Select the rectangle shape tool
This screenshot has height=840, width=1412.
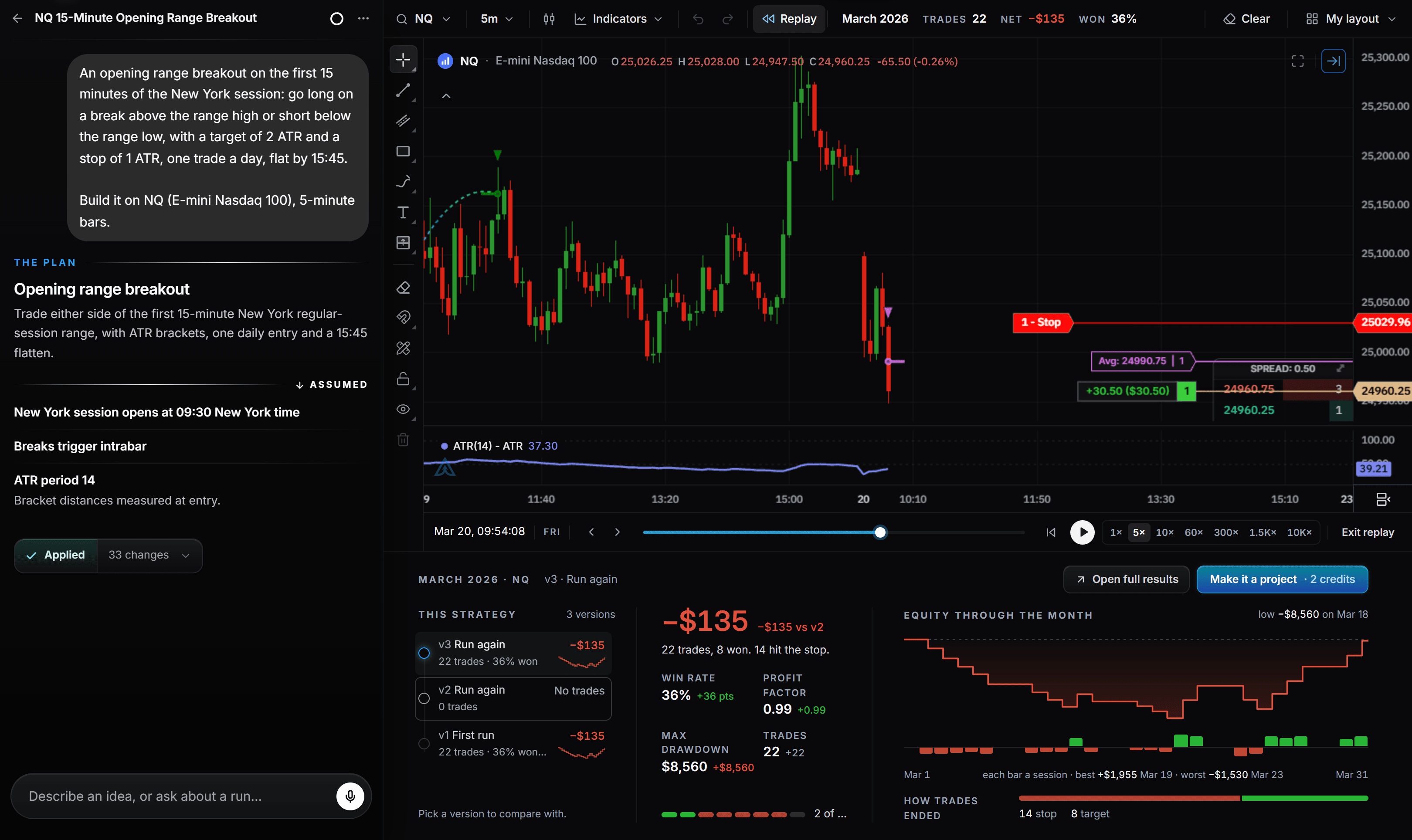click(403, 151)
